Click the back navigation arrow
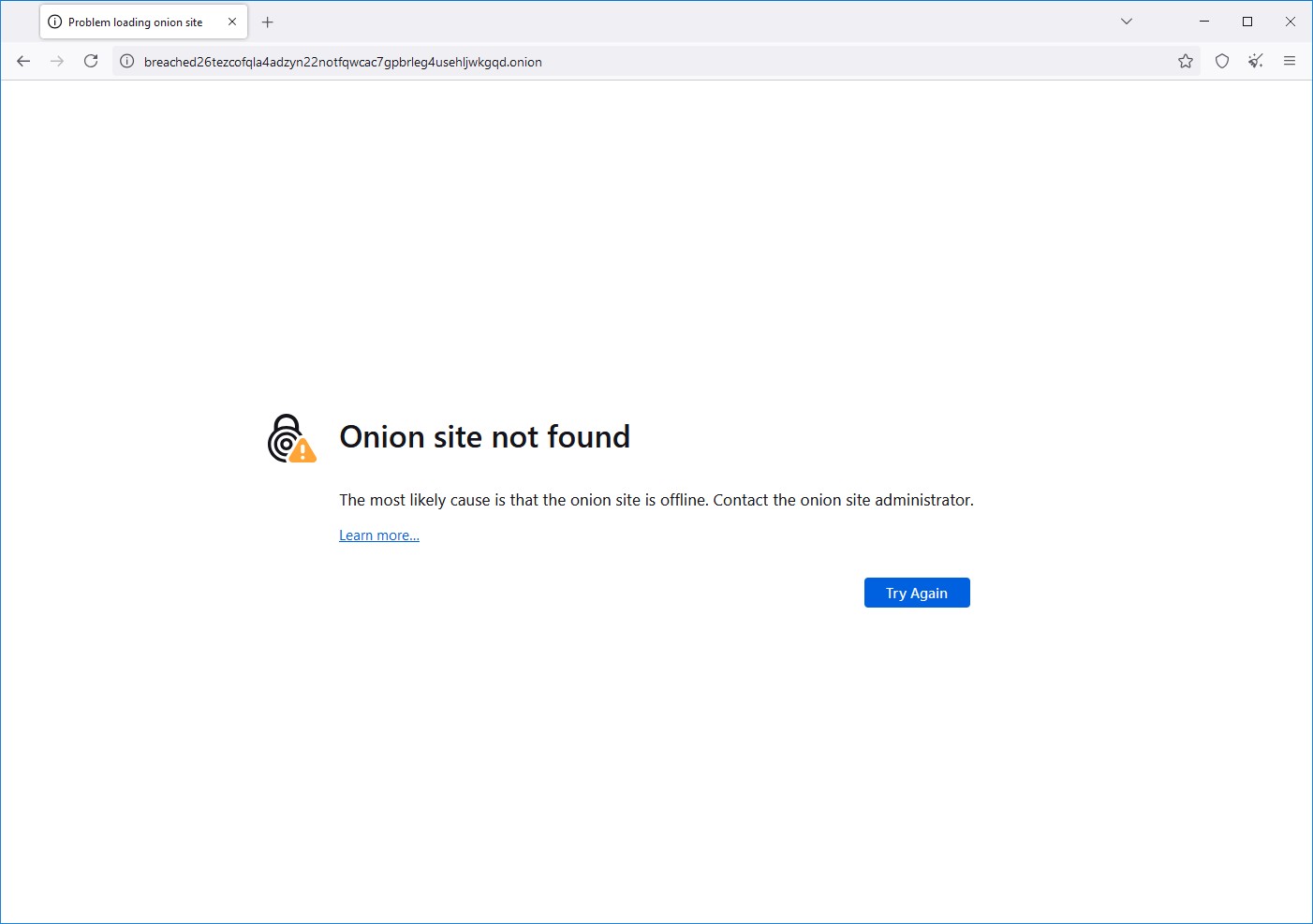The image size is (1313, 924). click(x=23, y=61)
